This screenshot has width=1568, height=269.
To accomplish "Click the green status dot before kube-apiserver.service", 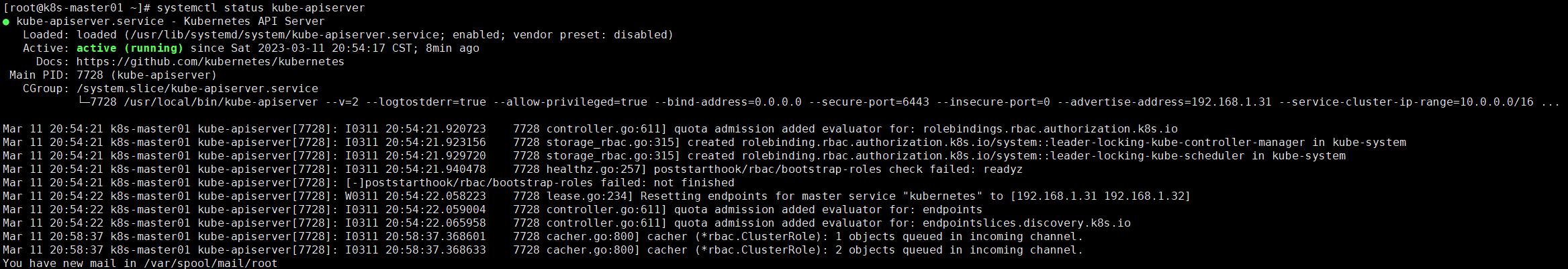I will pyautogui.click(x=6, y=22).
